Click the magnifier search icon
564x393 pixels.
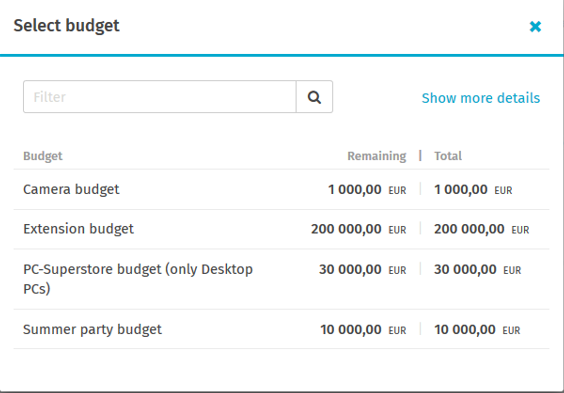pyautogui.click(x=314, y=97)
